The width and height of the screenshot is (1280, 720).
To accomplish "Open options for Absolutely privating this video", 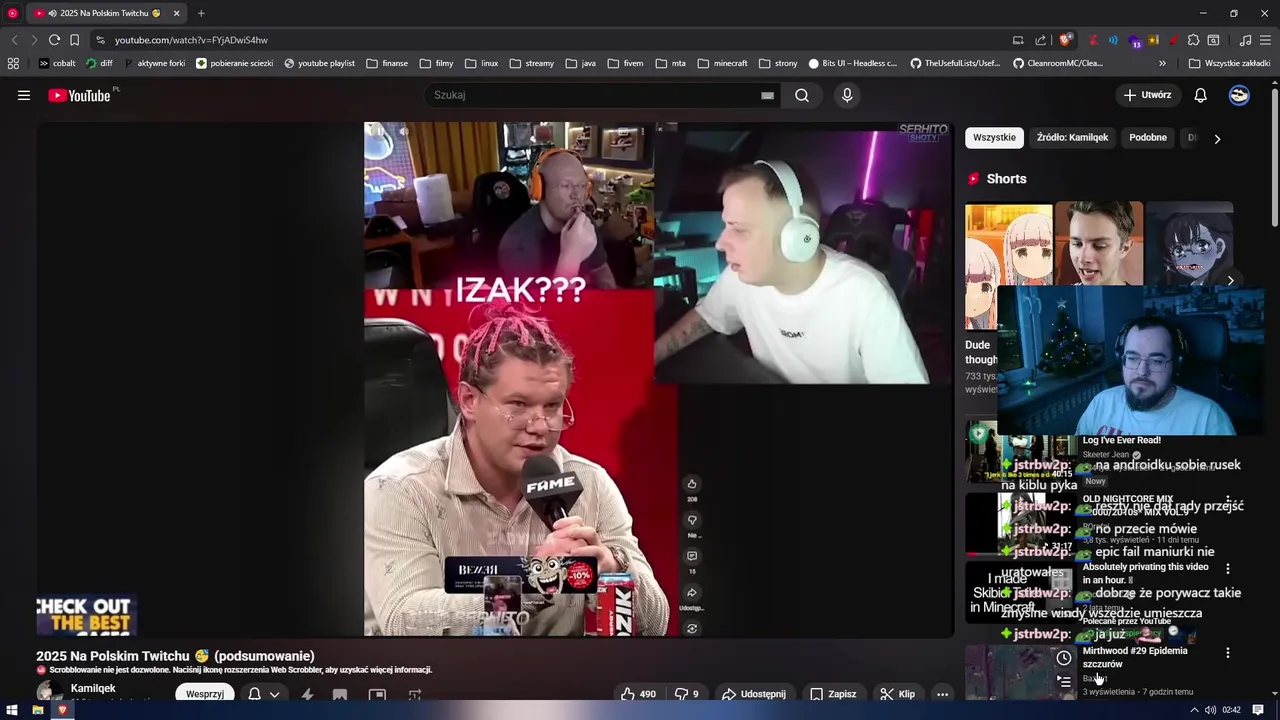I will (x=1228, y=568).
